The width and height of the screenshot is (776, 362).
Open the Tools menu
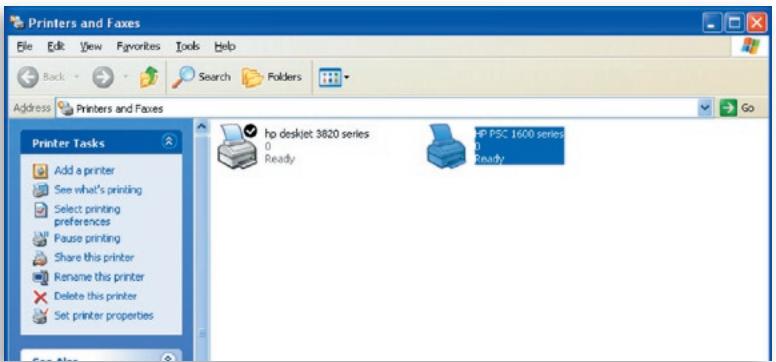pyautogui.click(x=188, y=47)
